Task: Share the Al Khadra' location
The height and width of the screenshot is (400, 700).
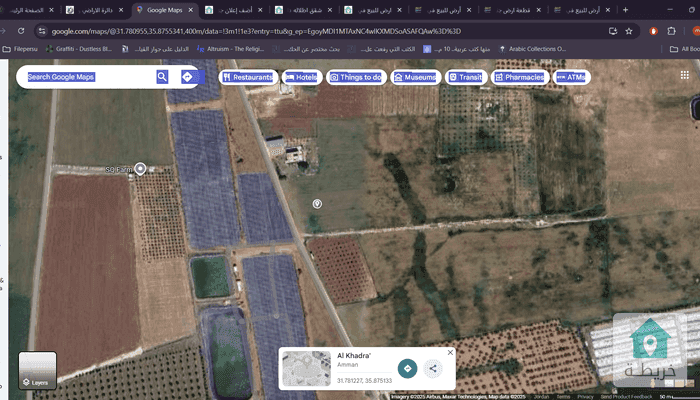Action: click(433, 368)
